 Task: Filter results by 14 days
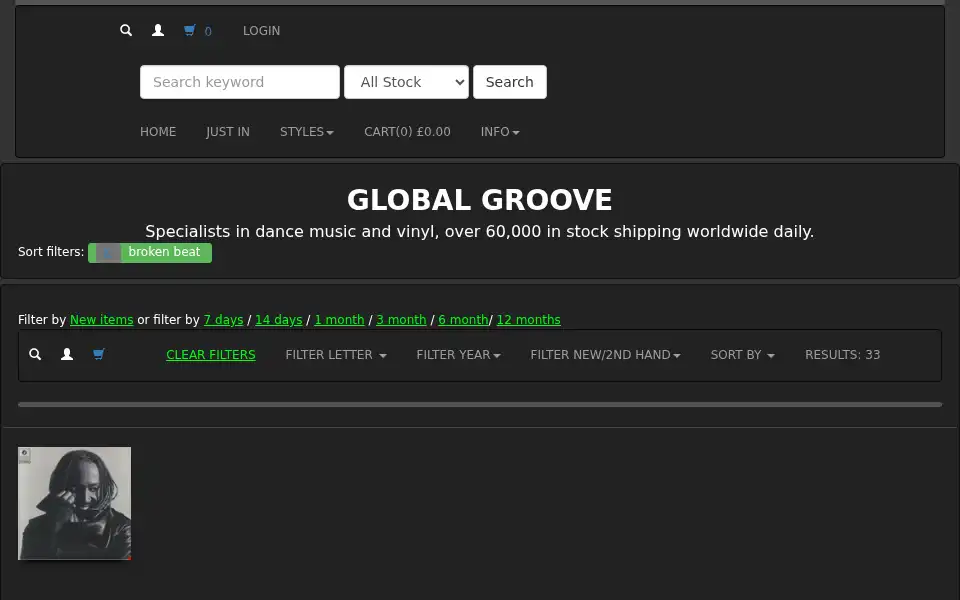click(x=279, y=320)
